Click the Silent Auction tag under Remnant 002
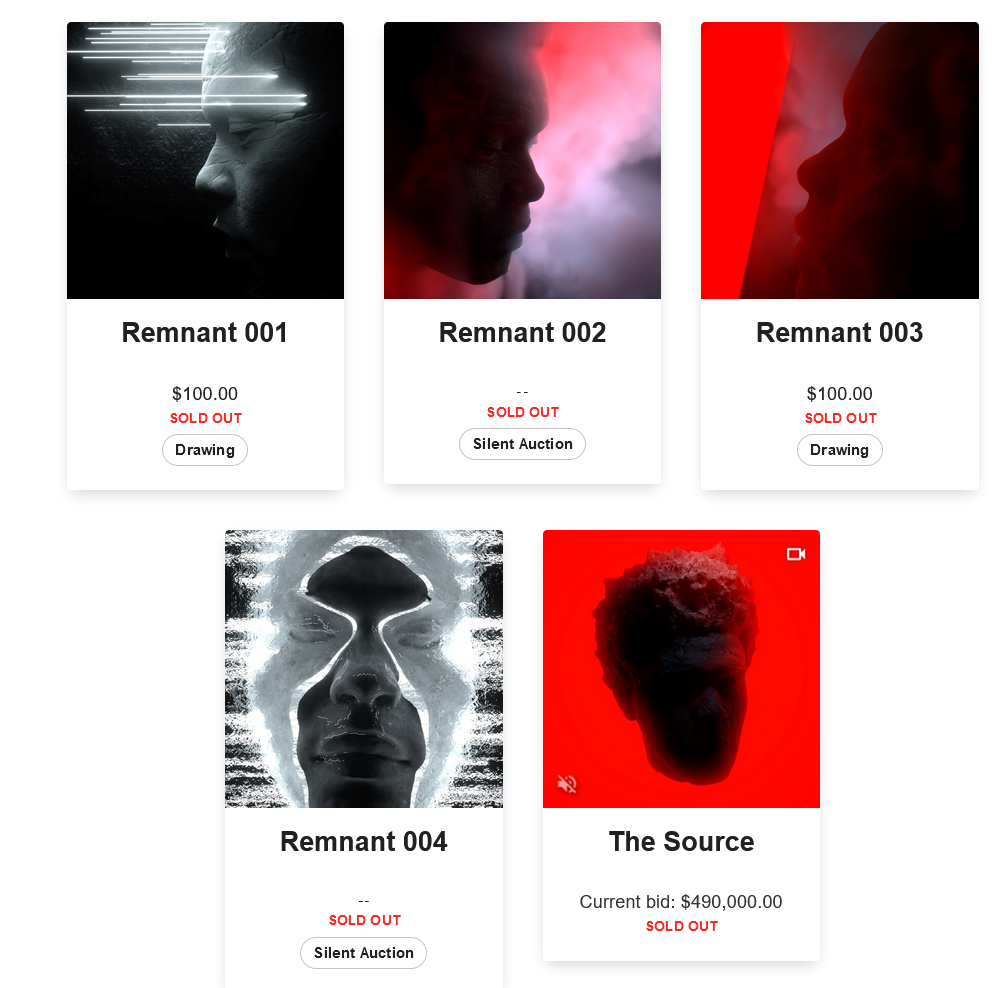 (522, 444)
